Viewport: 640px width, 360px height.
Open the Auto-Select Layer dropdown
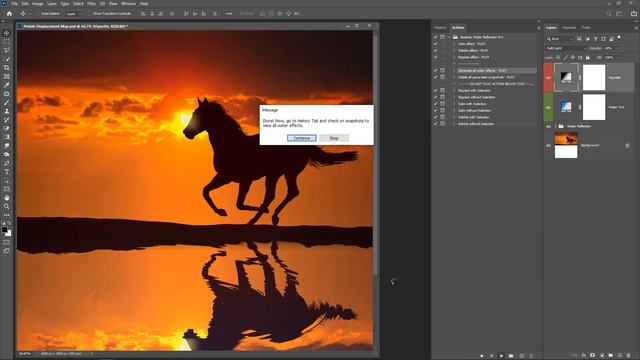(73, 13)
